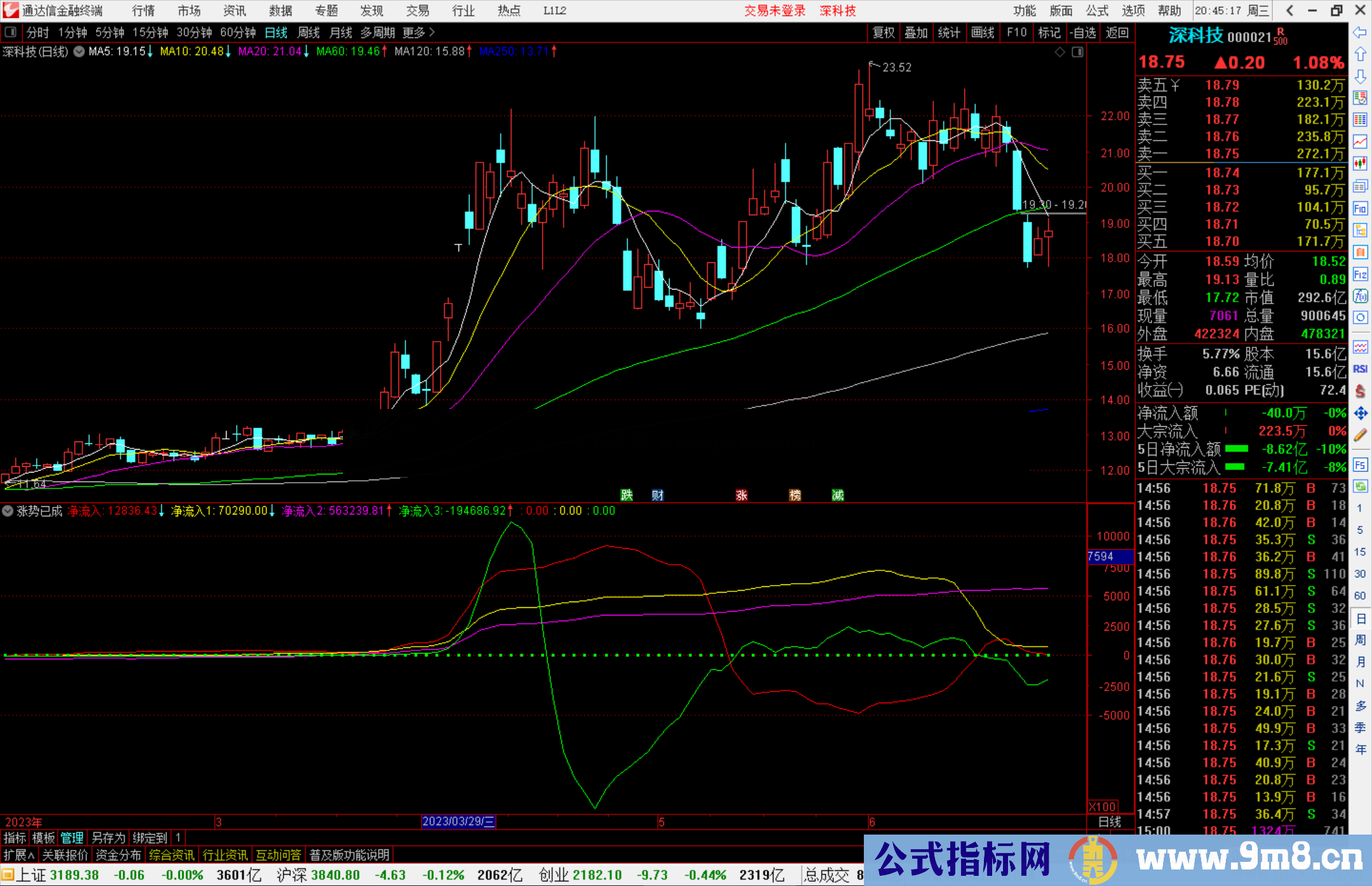Toggle the panel icon left of 分时

tap(11, 32)
